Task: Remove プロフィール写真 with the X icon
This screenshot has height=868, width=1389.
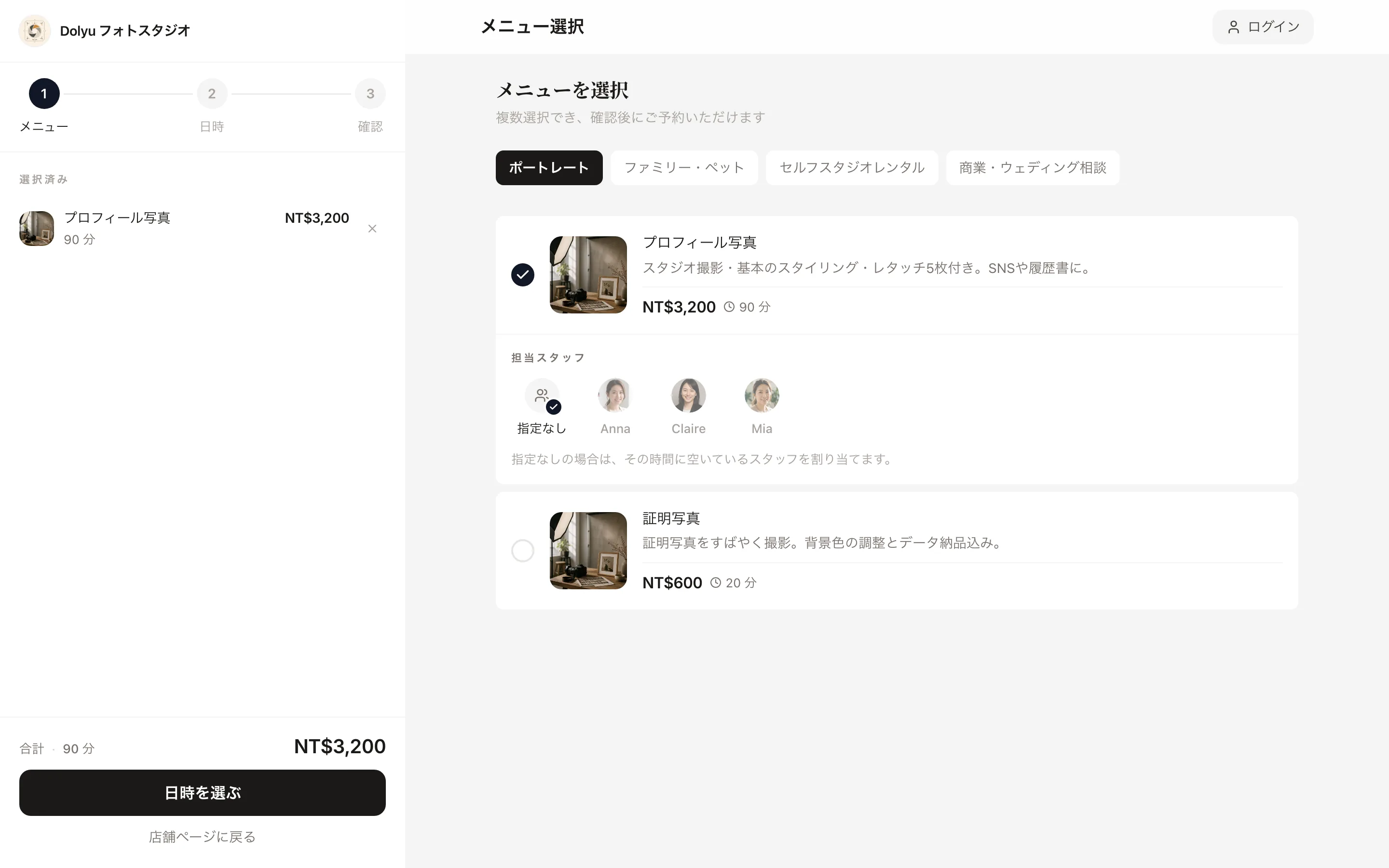Action: [372, 229]
